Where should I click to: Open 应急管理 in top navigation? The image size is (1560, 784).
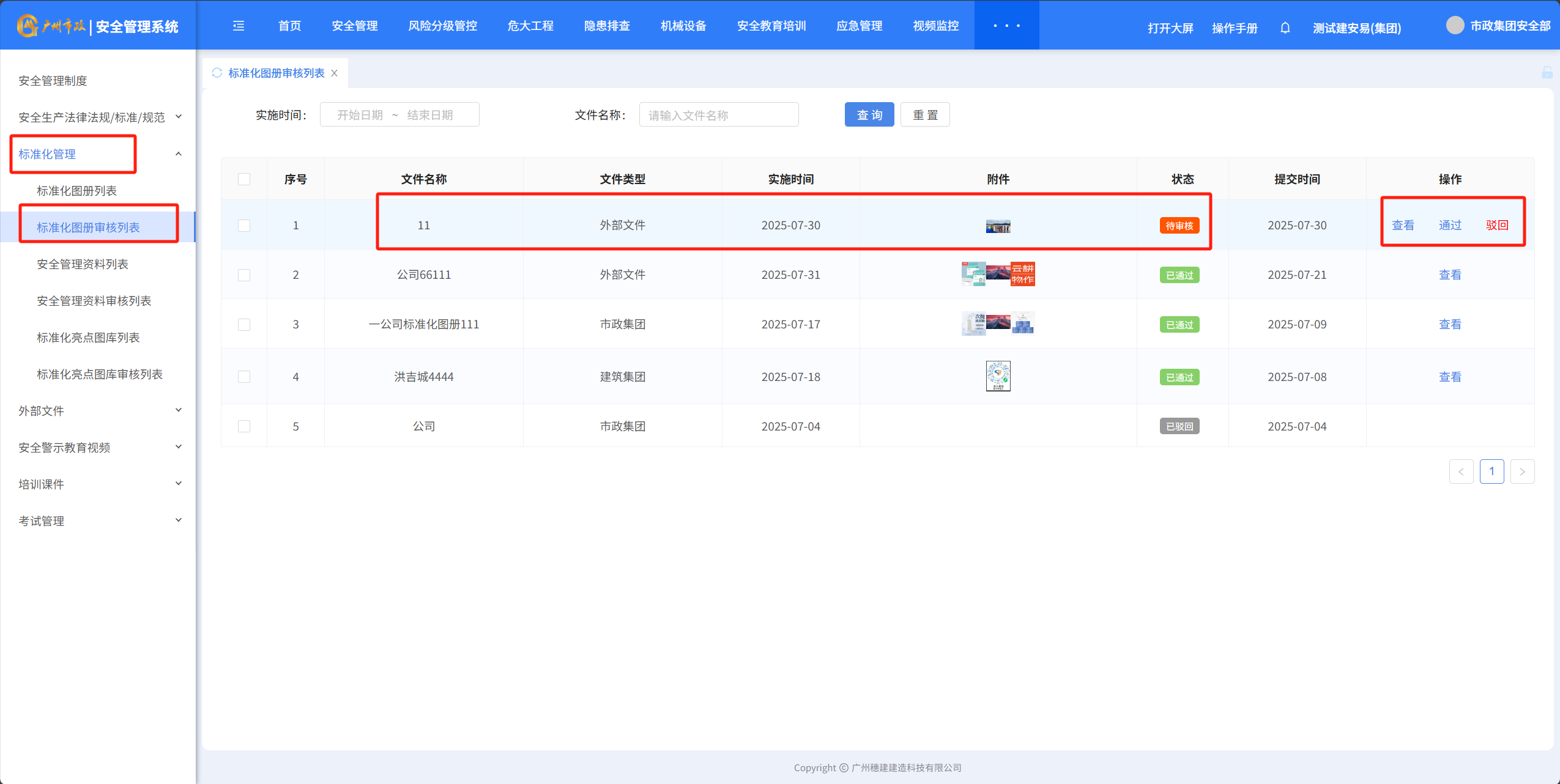(859, 26)
